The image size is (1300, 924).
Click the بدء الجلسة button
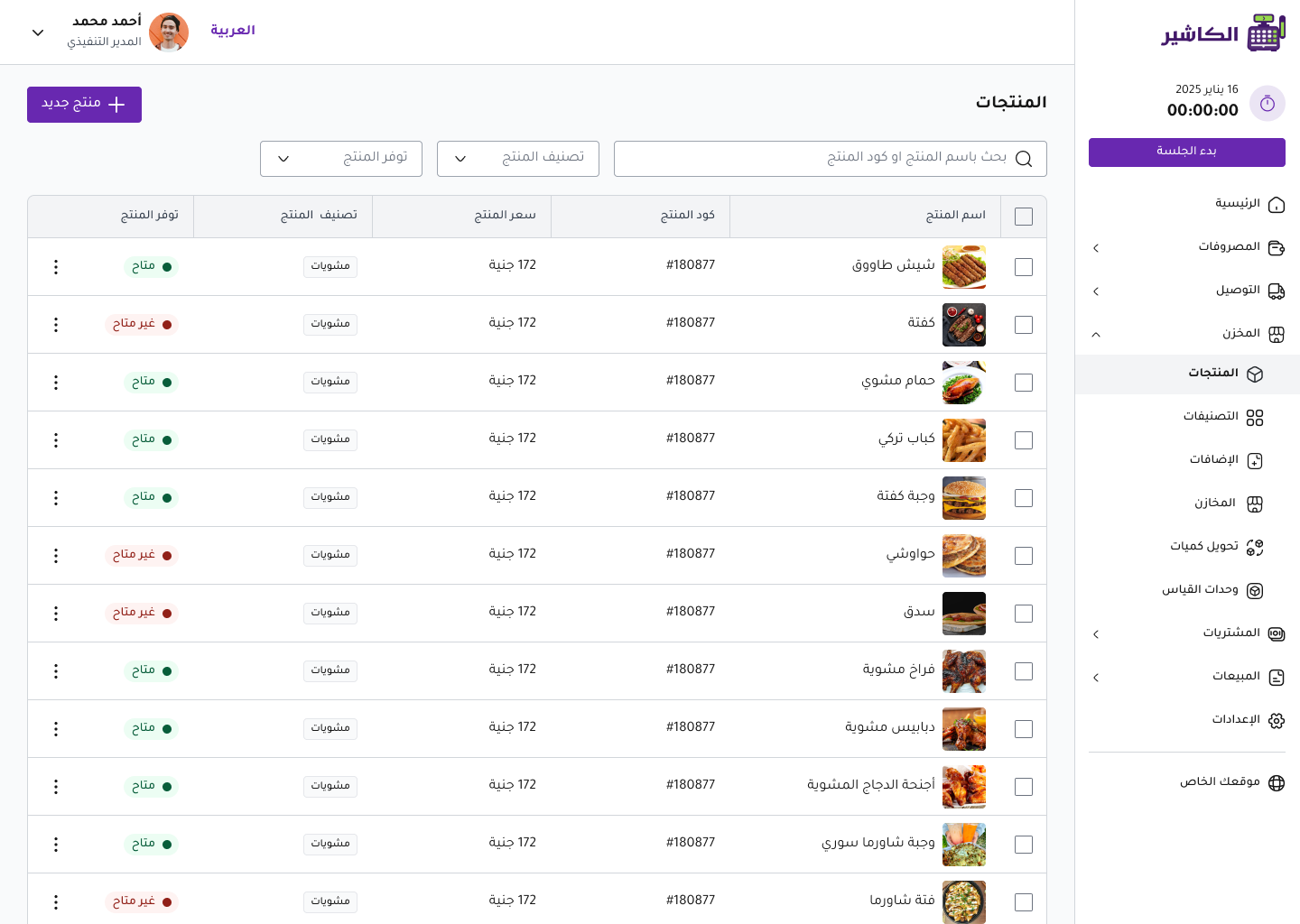click(1187, 152)
